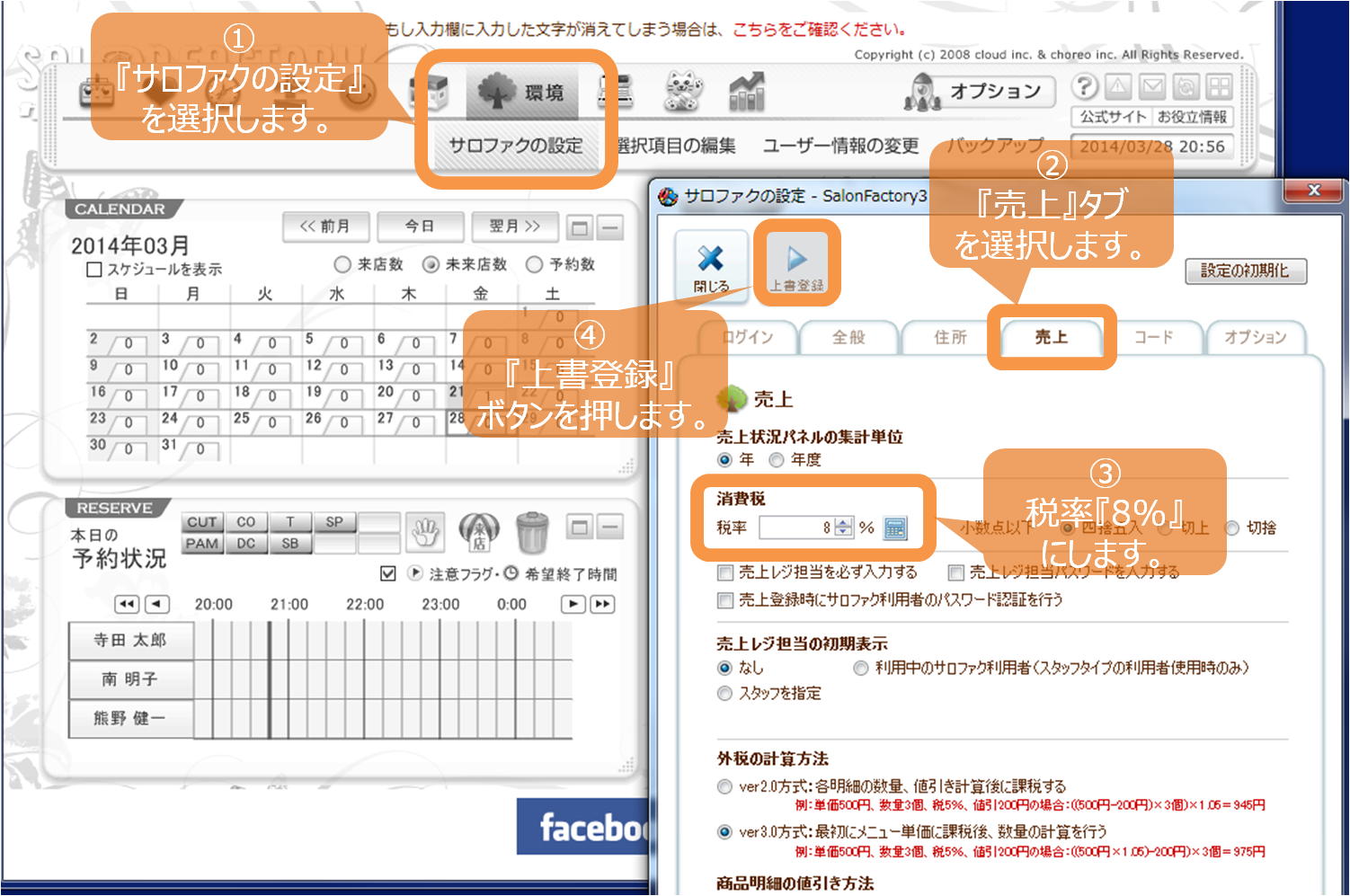Step back with single-left arrow button
This screenshot has height=896, width=1350.
point(157,604)
